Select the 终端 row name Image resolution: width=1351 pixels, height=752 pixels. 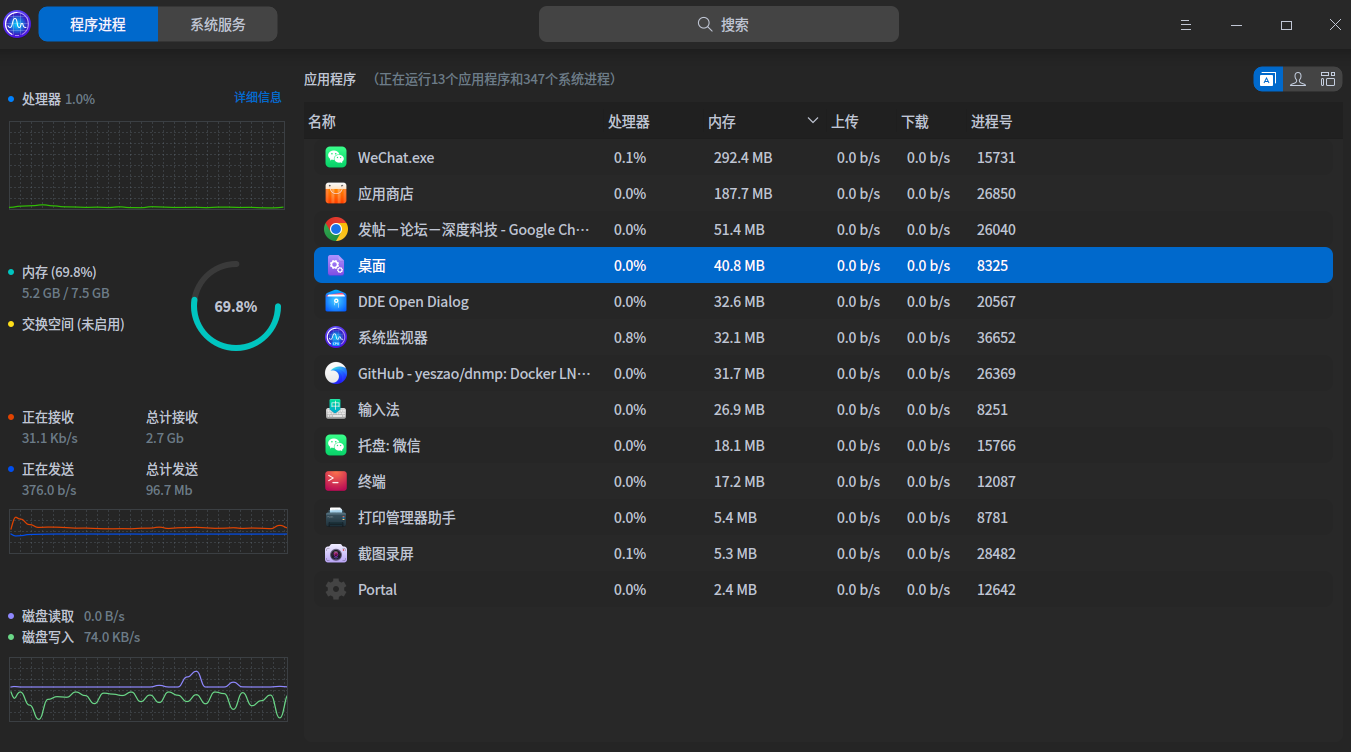(372, 482)
